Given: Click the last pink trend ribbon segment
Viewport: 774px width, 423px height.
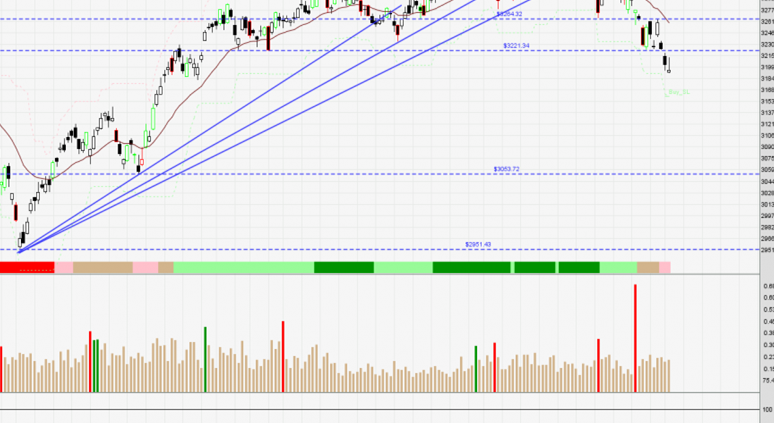Looking at the screenshot, I should click(x=665, y=267).
